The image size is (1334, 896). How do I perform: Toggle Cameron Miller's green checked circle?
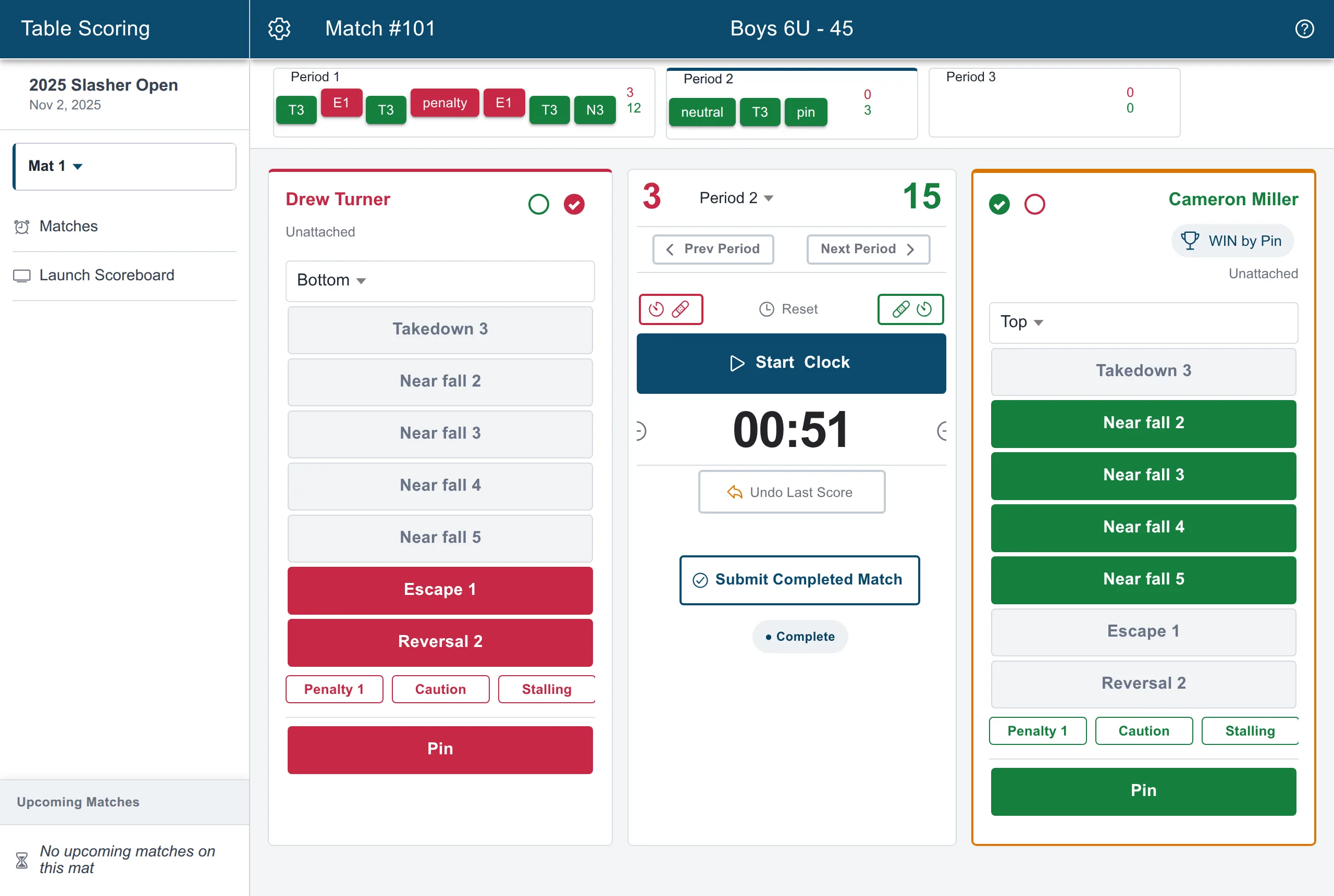(x=999, y=204)
